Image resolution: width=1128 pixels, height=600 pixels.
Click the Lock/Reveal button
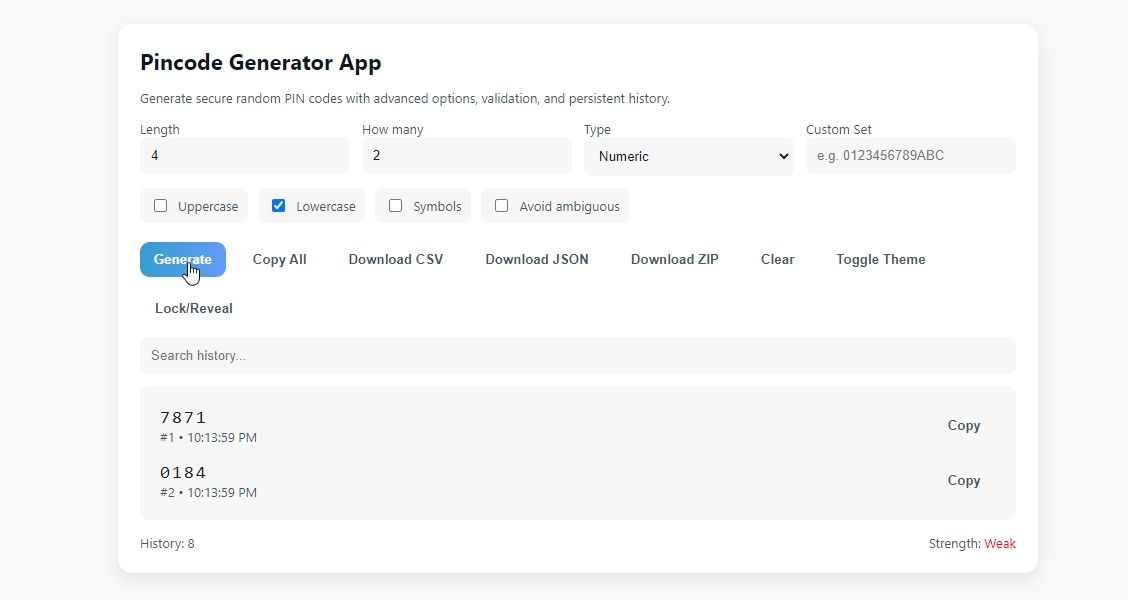coord(194,308)
